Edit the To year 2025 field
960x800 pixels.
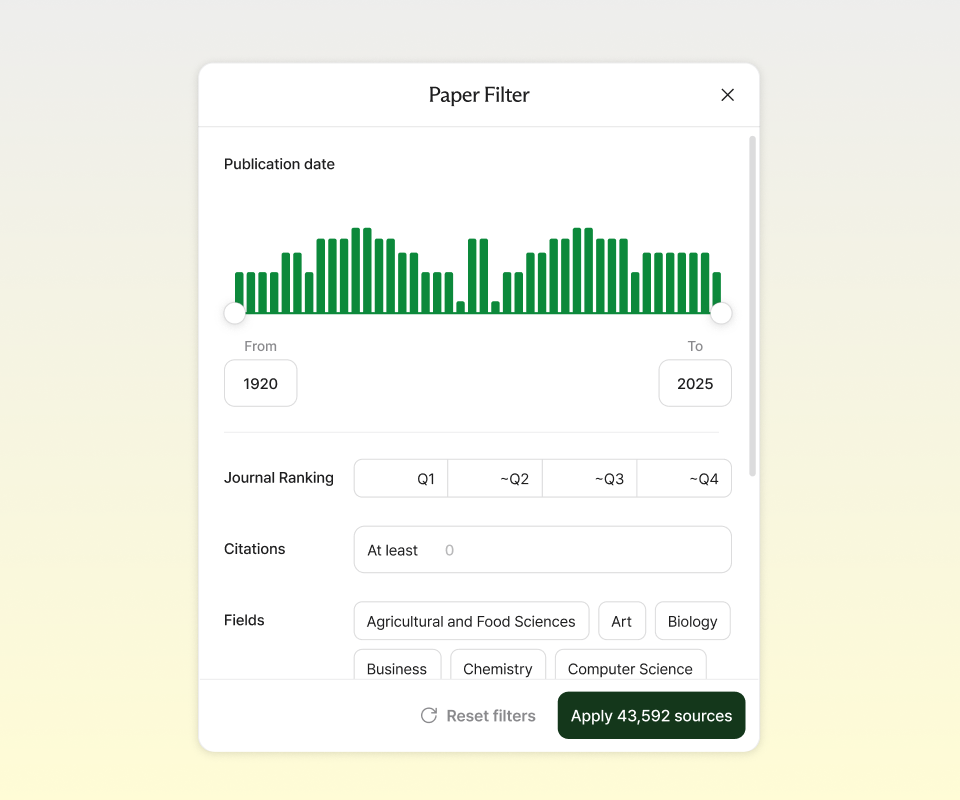click(695, 383)
